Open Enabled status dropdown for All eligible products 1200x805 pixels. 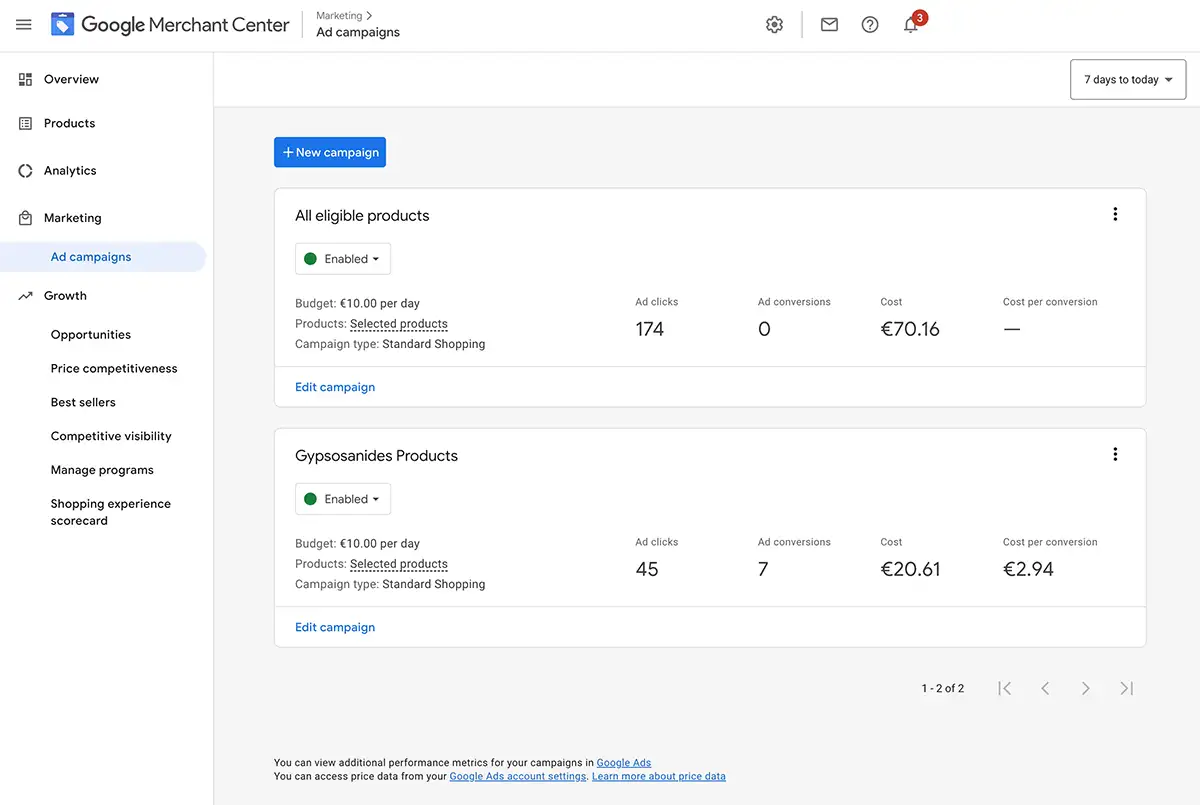(x=342, y=259)
